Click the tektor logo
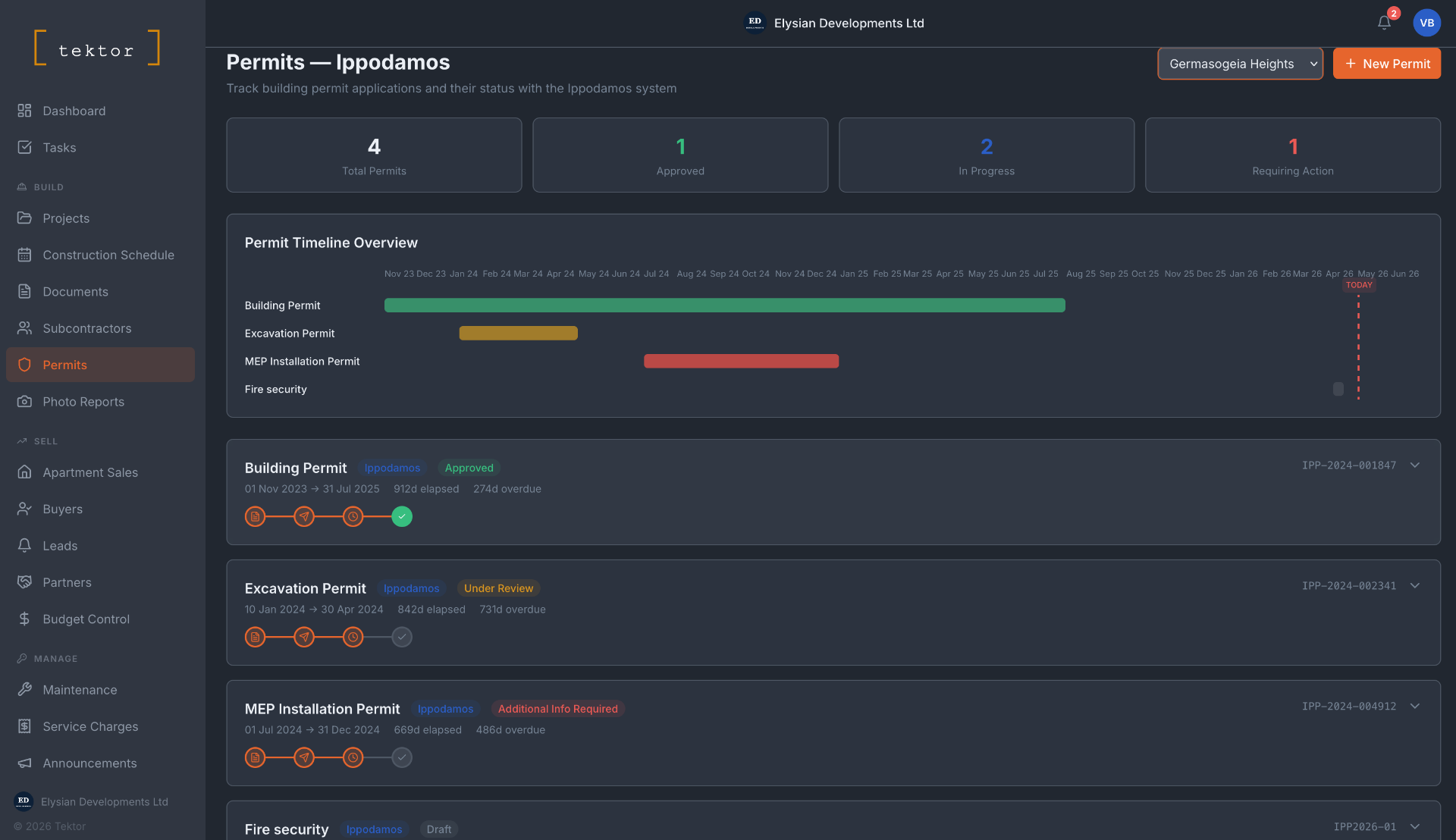The height and width of the screenshot is (840, 1456). pos(97,48)
